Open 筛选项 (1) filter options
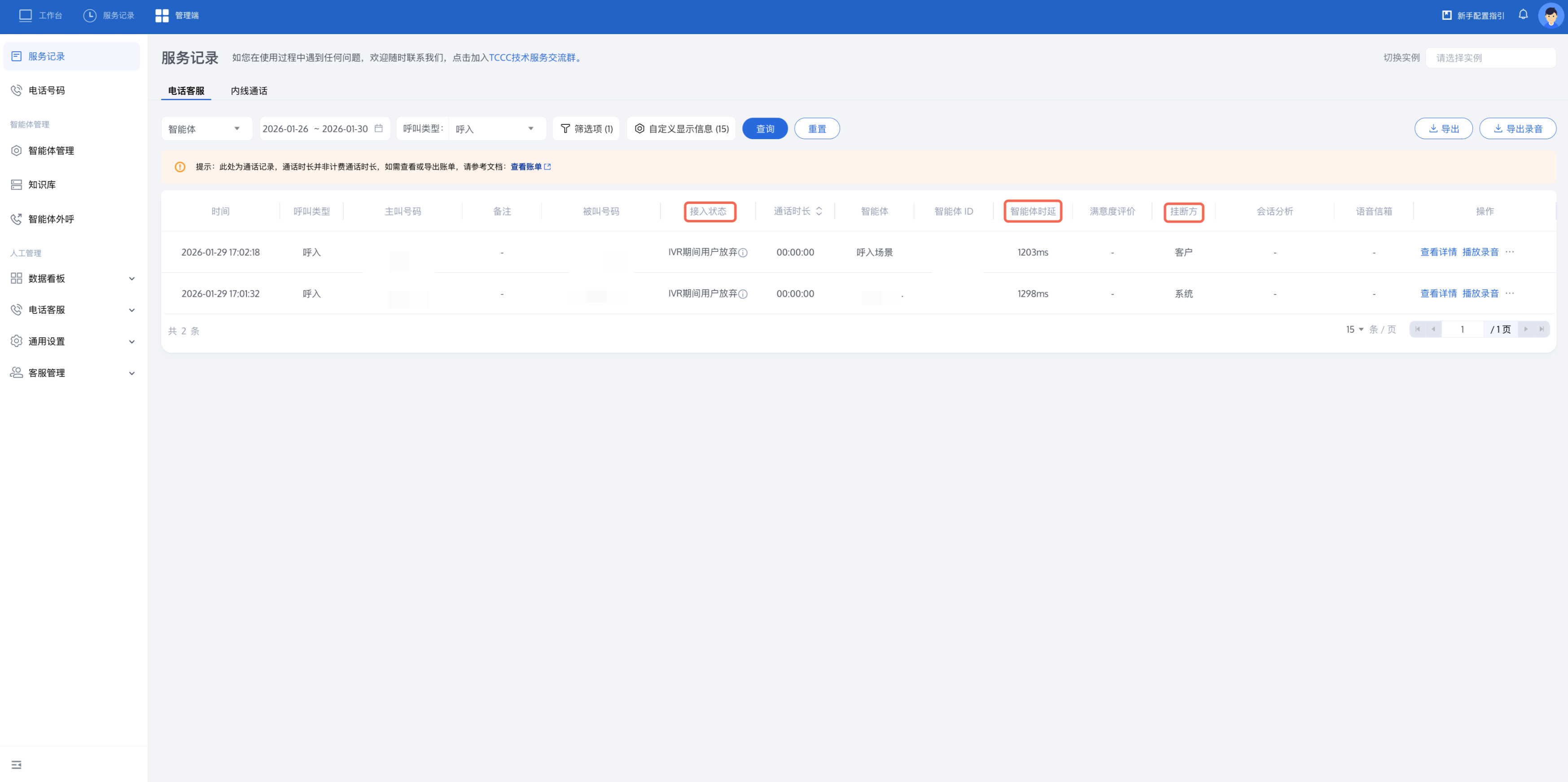1568x782 pixels. tap(586, 128)
